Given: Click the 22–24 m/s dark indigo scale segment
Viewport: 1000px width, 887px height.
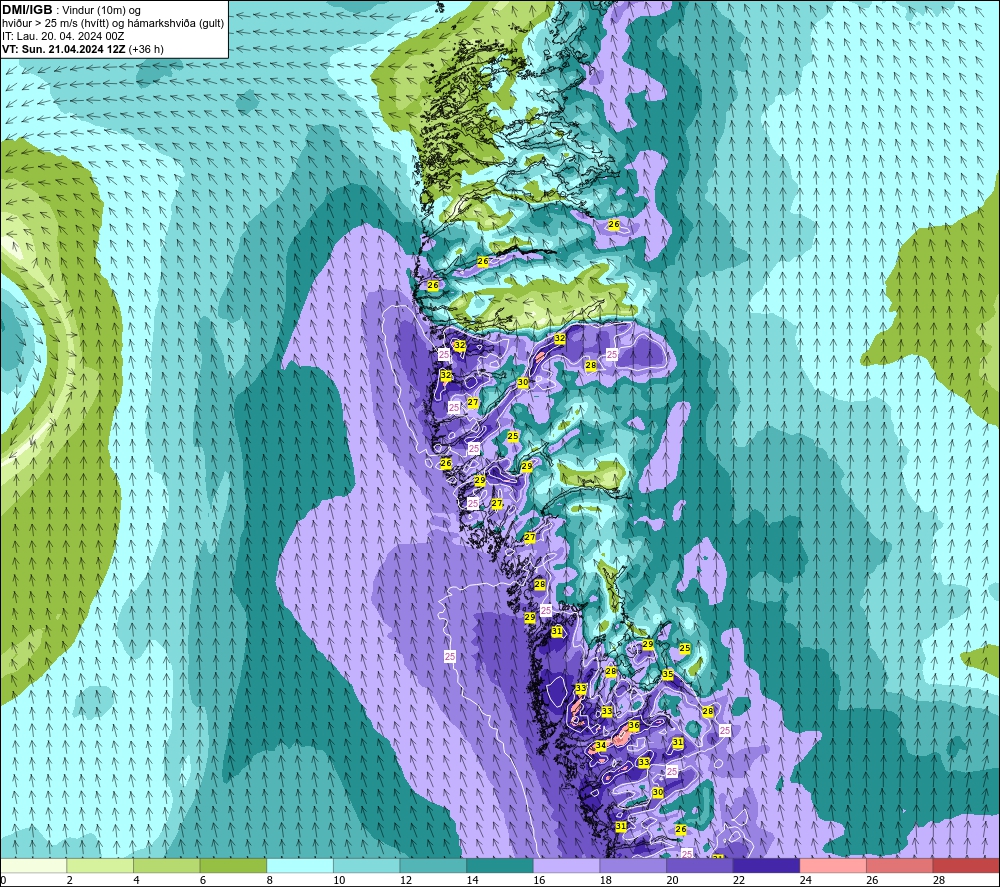Looking at the screenshot, I should (767, 865).
